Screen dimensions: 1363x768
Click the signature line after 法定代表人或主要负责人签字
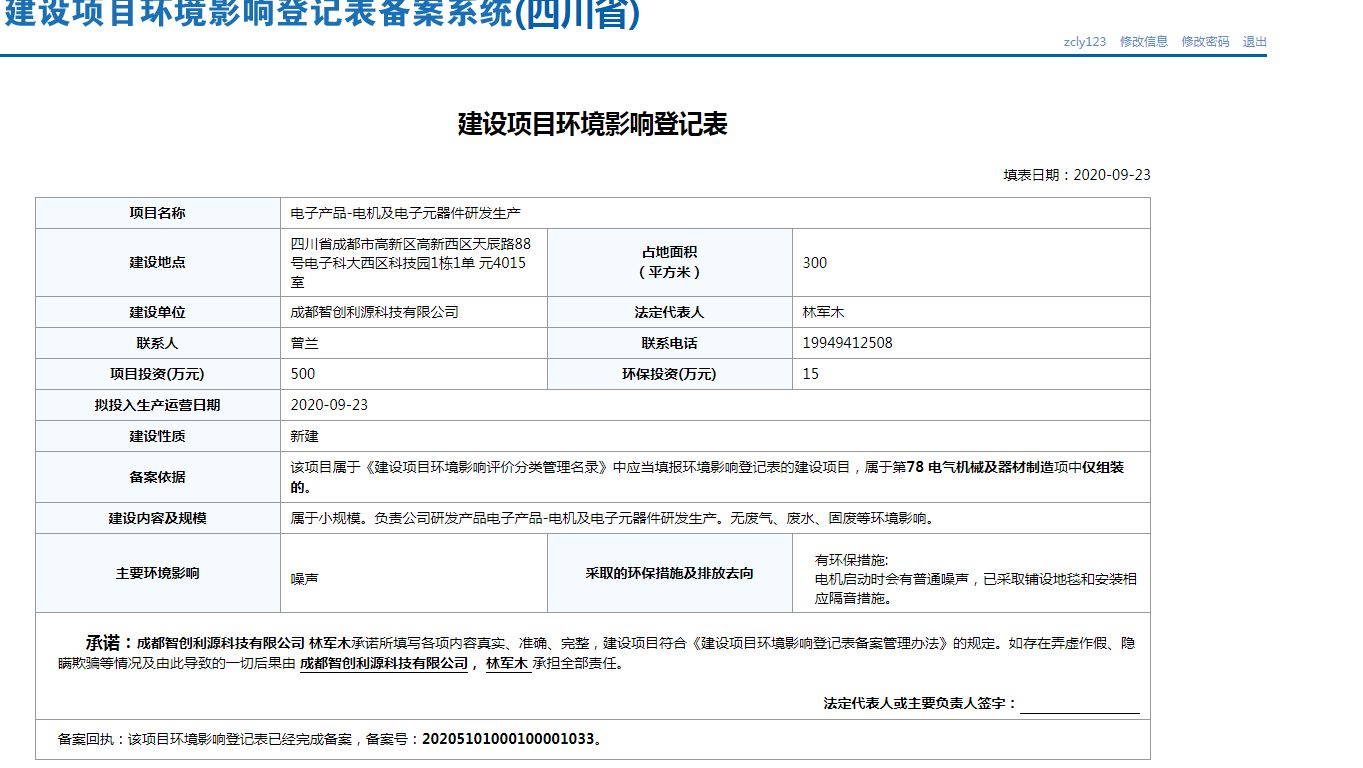(1080, 705)
